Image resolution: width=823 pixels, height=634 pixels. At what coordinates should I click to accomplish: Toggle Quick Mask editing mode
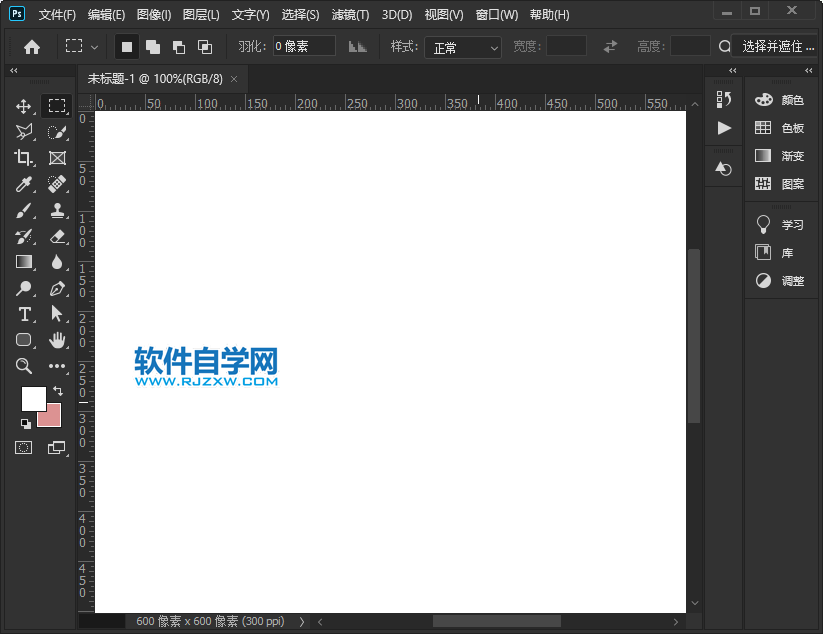coord(23,446)
